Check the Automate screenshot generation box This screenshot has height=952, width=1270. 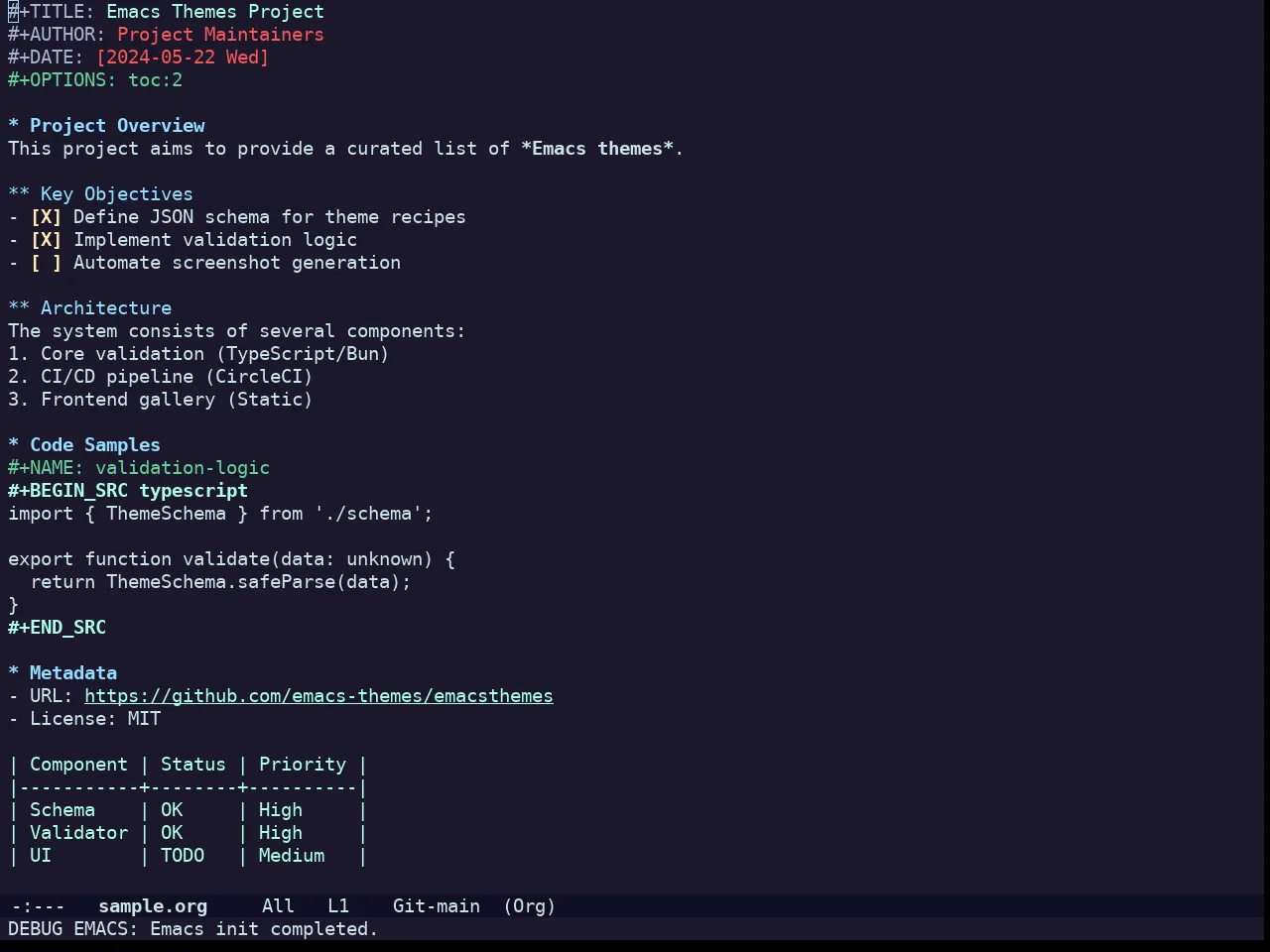(x=46, y=263)
